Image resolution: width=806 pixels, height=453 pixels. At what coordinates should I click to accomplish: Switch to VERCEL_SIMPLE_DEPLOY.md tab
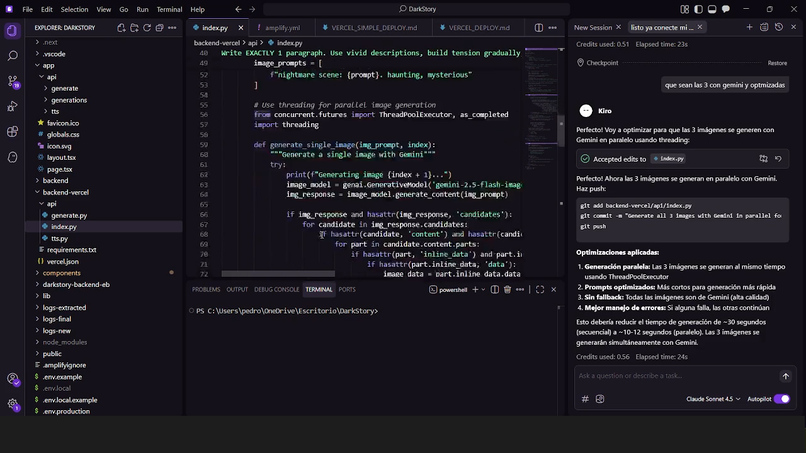[x=374, y=28]
